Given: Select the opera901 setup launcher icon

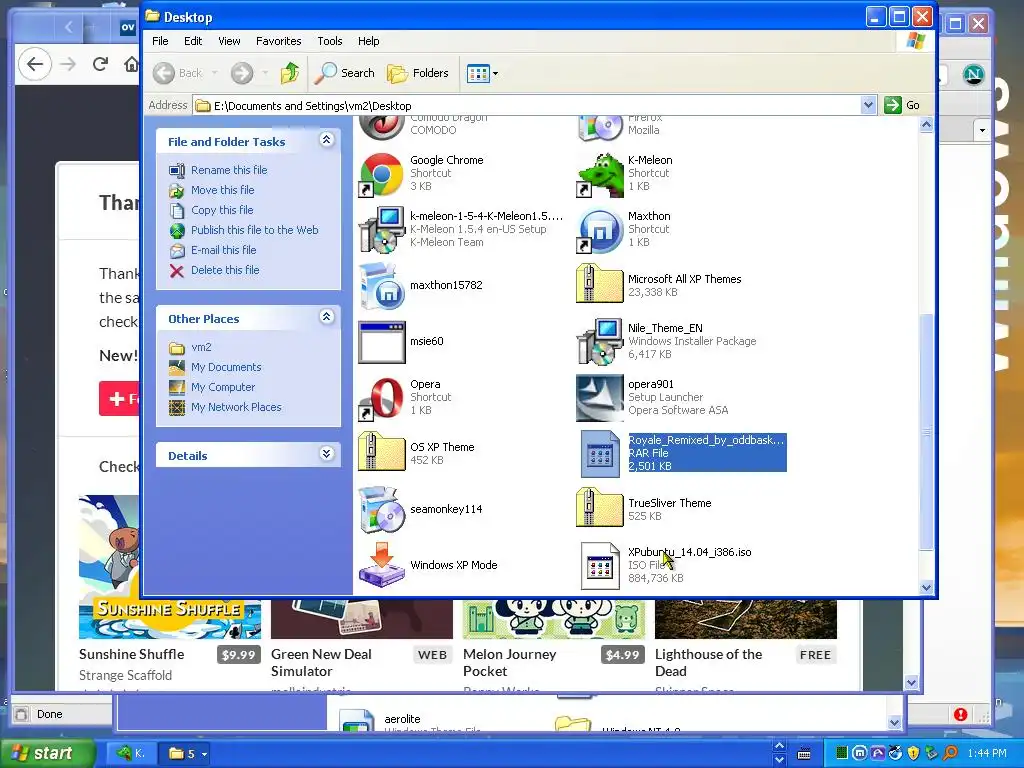Looking at the screenshot, I should (600, 398).
